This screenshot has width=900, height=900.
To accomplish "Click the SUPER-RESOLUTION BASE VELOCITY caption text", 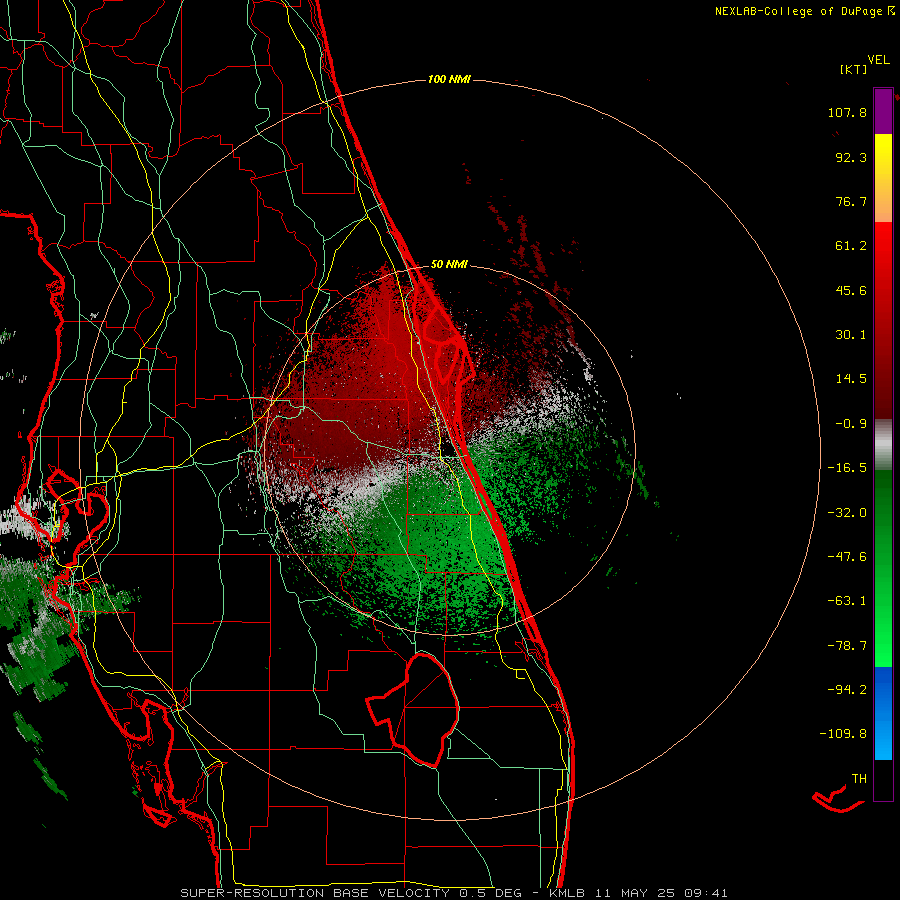I will pyautogui.click(x=317, y=893).
